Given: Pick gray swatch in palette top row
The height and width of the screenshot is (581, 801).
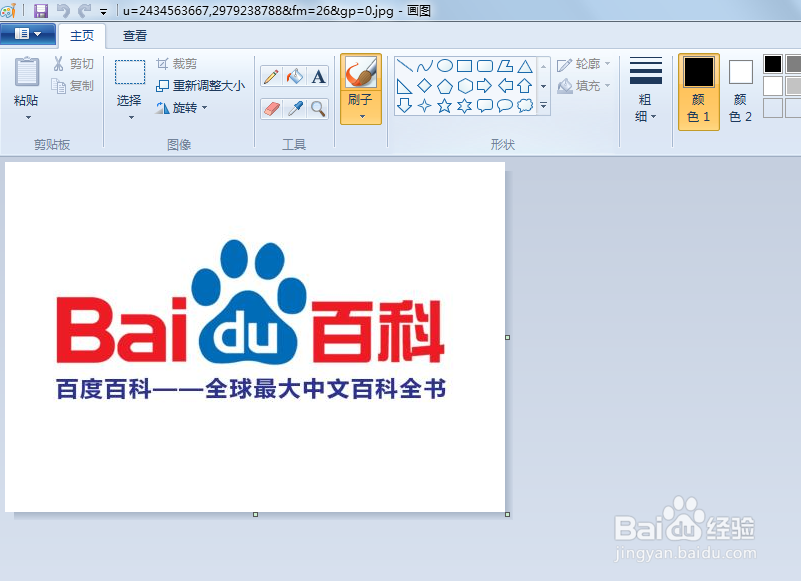Looking at the screenshot, I should pos(793,64).
